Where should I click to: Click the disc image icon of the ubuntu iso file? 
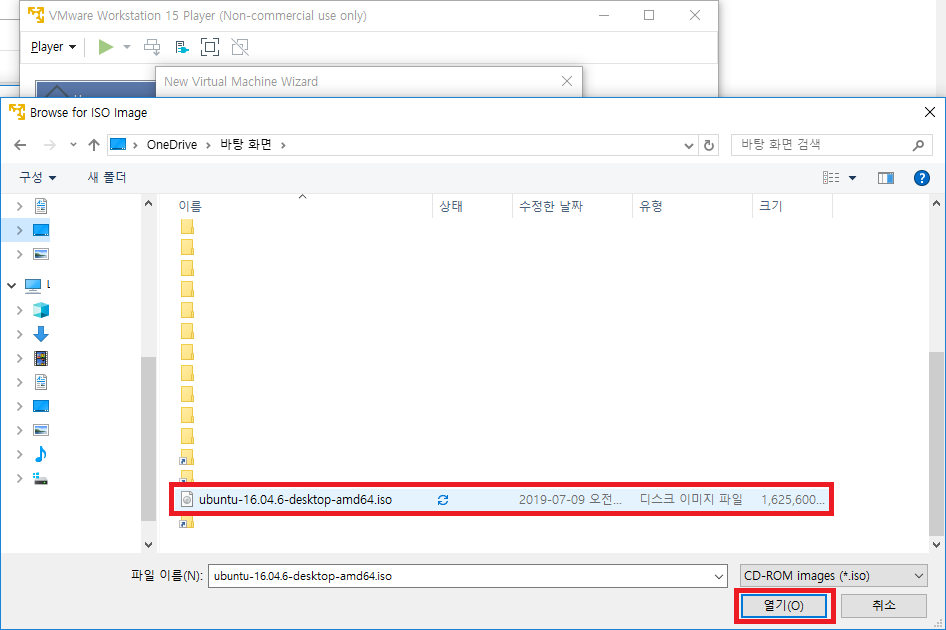187,499
